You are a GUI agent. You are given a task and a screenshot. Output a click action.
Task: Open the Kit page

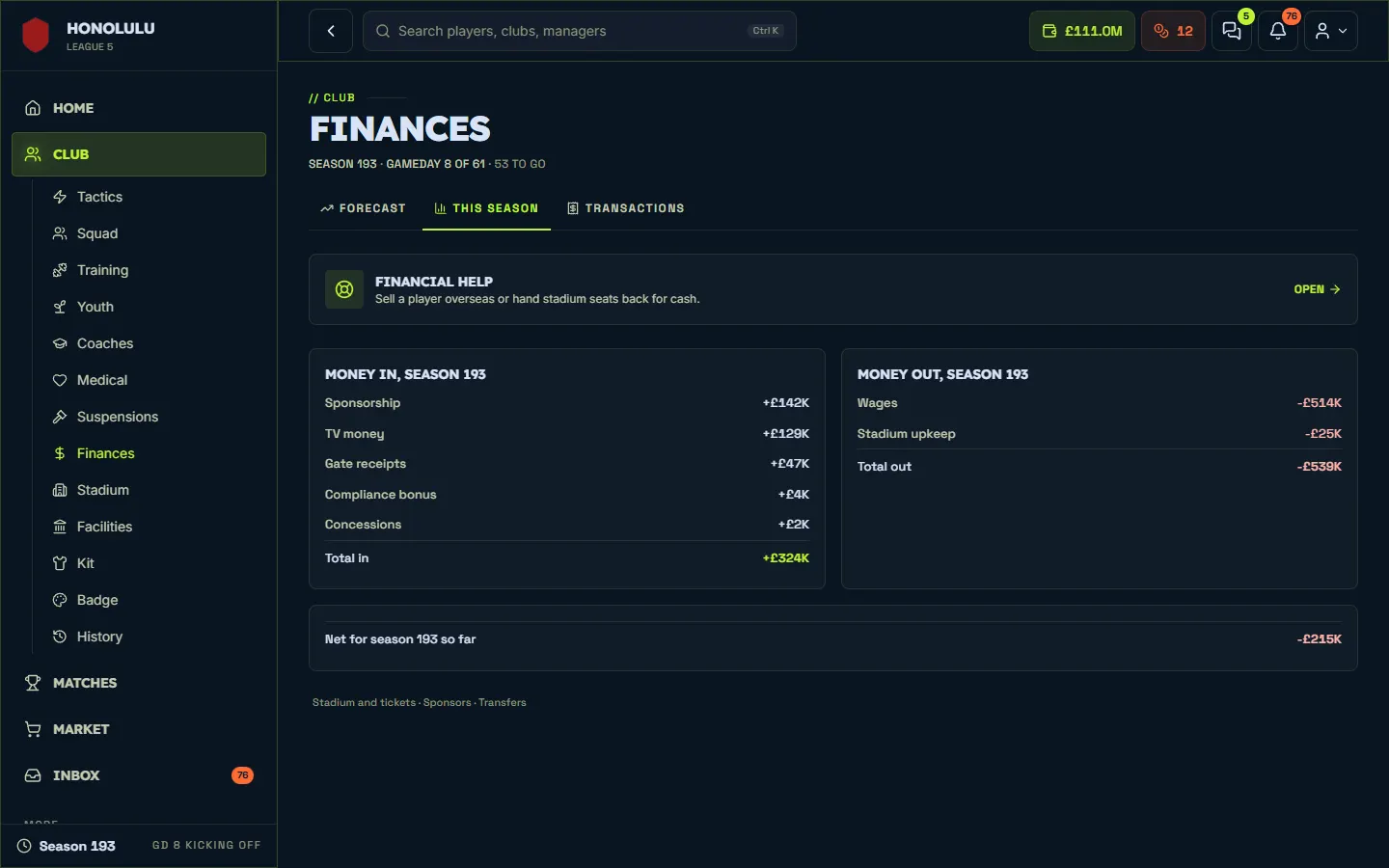tap(154, 563)
